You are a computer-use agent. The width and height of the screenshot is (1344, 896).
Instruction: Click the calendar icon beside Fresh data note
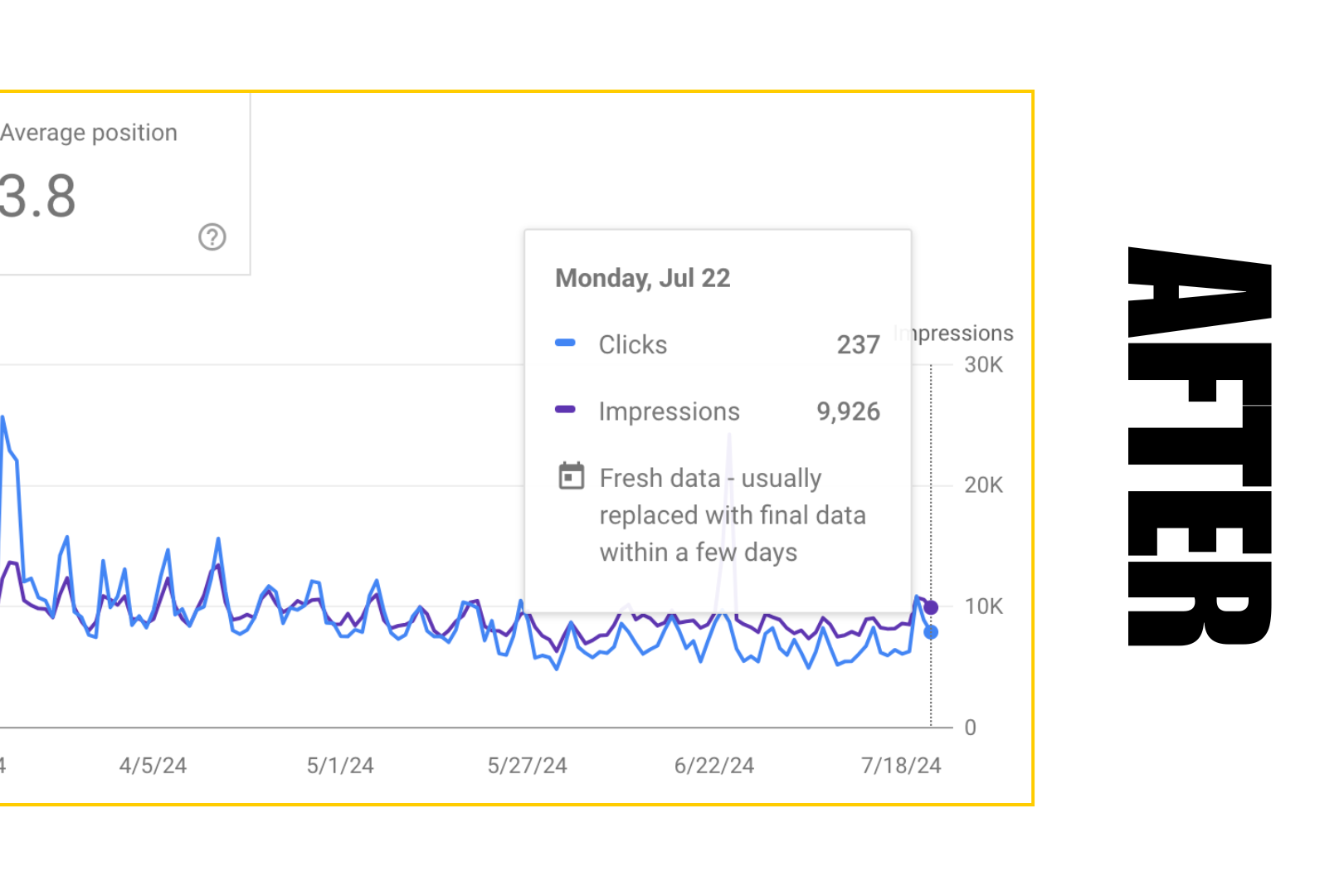[572, 476]
